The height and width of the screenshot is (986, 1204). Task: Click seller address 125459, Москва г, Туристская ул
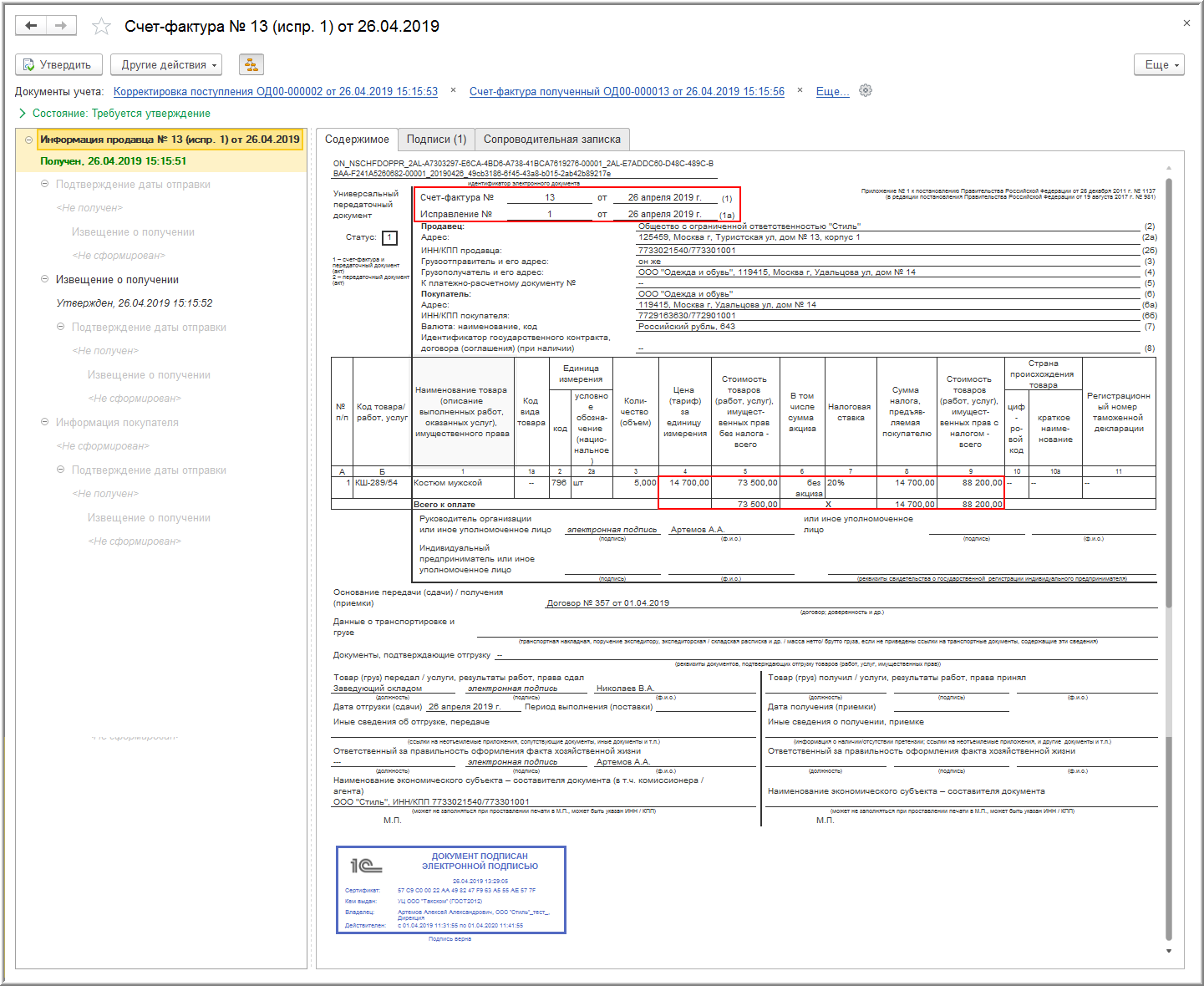(749, 237)
